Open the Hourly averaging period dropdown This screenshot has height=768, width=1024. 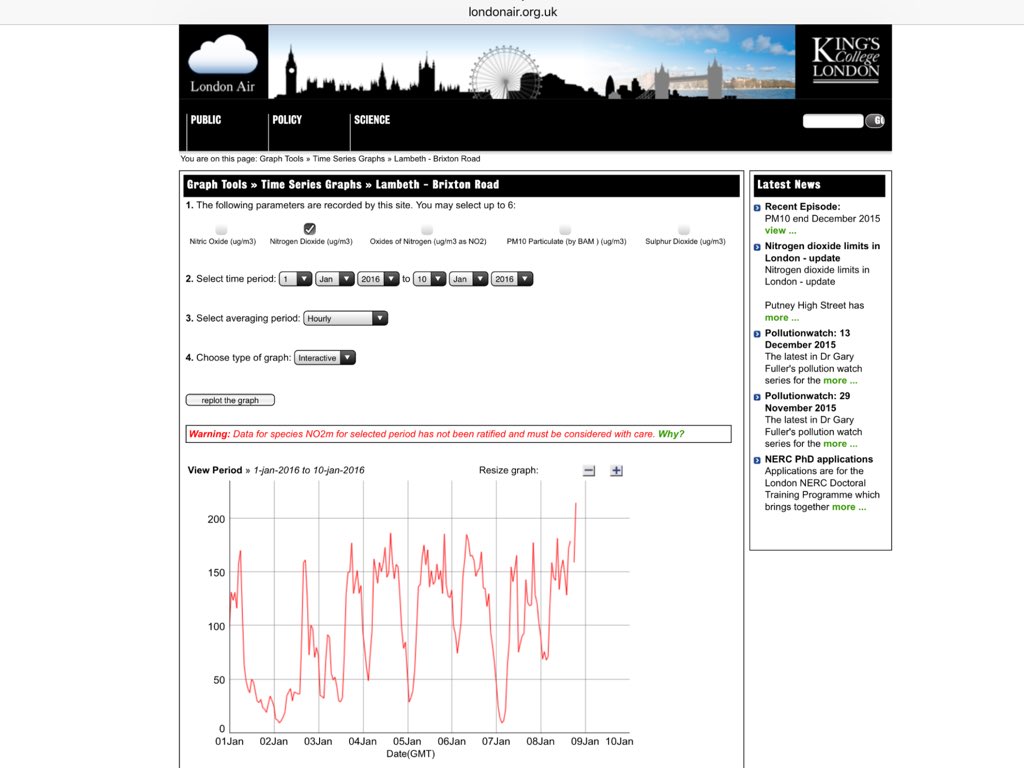(345, 316)
